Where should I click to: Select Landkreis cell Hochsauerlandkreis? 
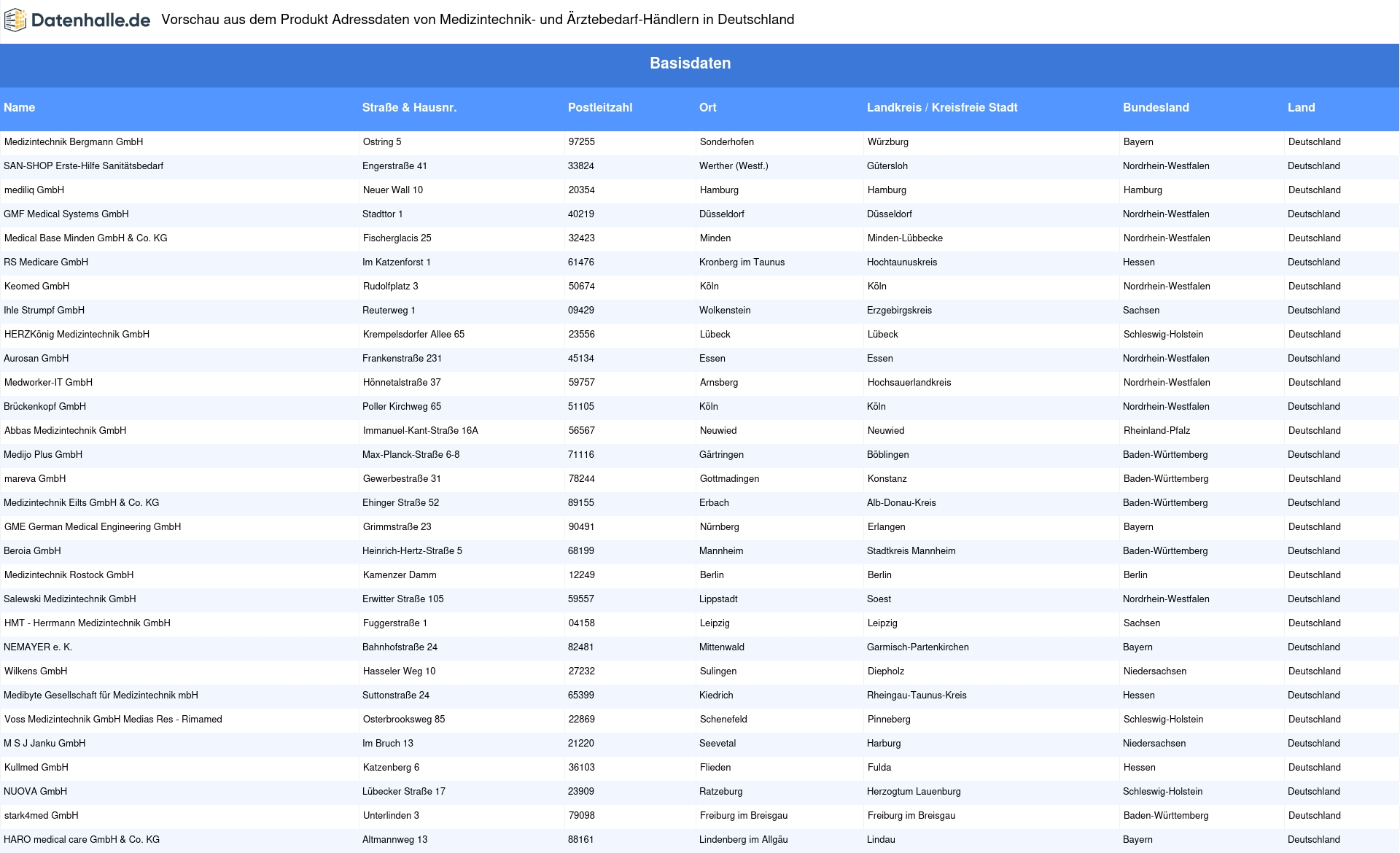coord(909,383)
